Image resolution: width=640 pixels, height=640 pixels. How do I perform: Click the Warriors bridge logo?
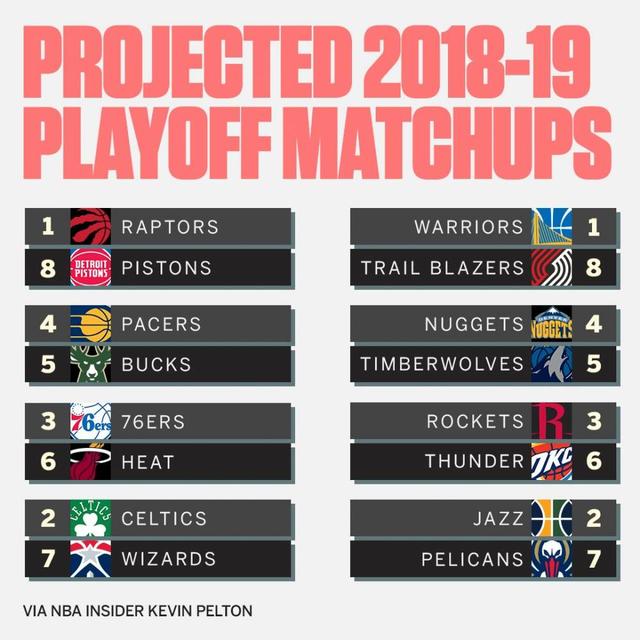pos(551,227)
